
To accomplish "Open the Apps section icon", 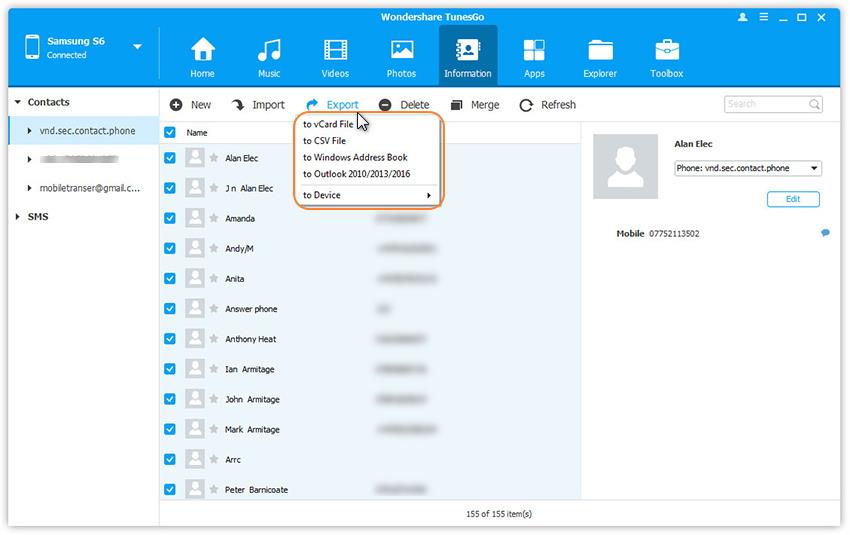I will click(534, 51).
